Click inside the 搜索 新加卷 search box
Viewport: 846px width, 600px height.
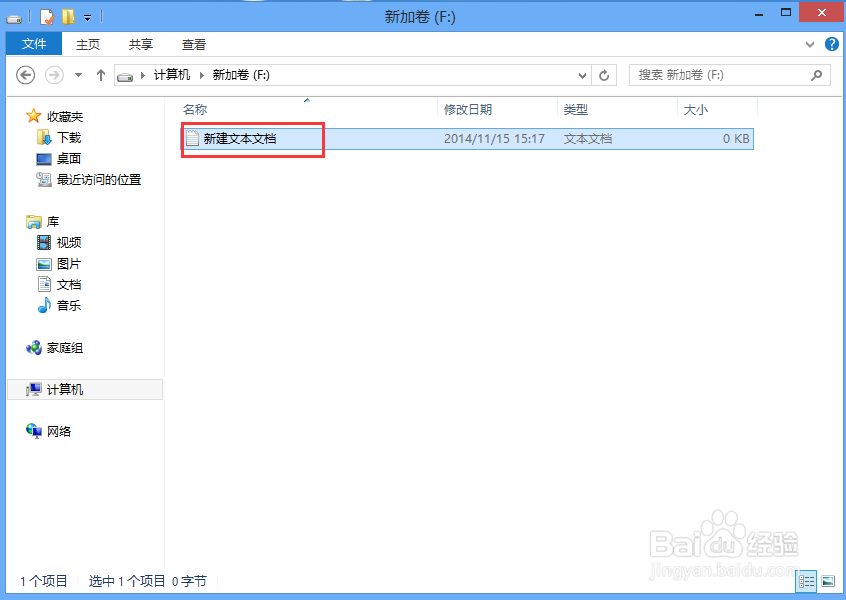pyautogui.click(x=720, y=75)
